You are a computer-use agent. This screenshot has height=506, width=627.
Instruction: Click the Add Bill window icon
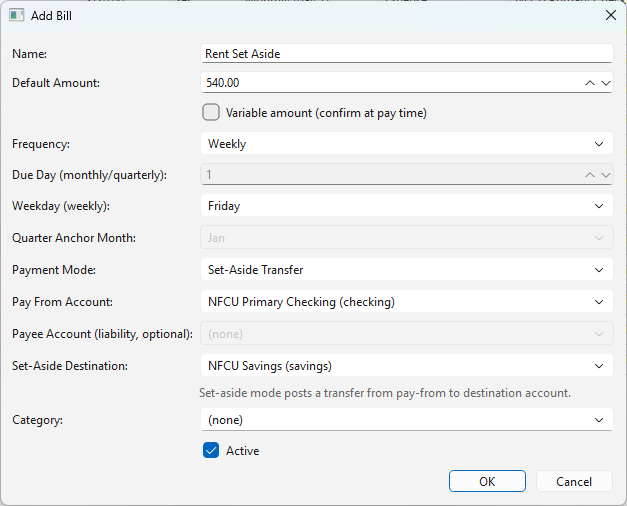click(x=16, y=16)
